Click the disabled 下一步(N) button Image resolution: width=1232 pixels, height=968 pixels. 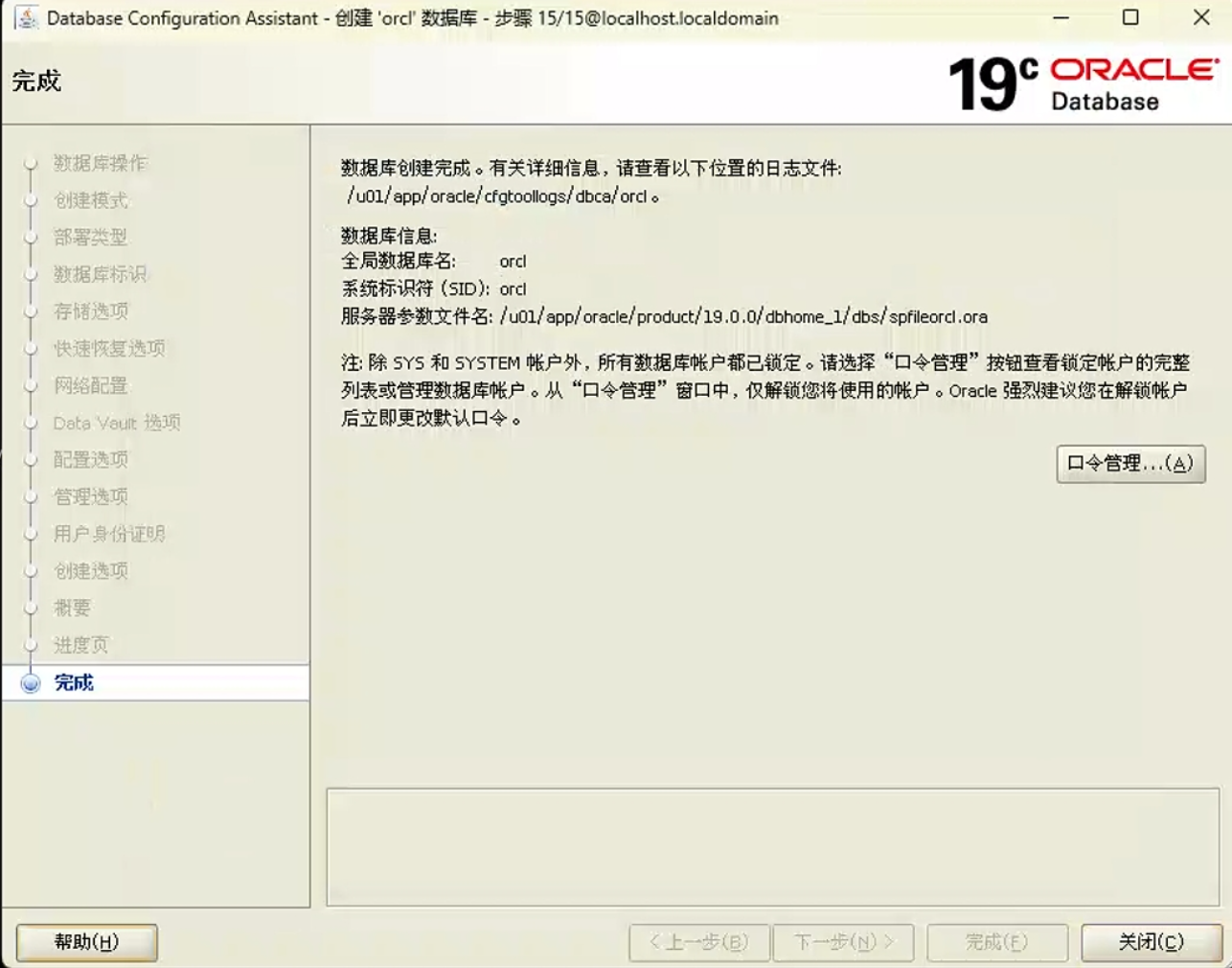(x=843, y=942)
